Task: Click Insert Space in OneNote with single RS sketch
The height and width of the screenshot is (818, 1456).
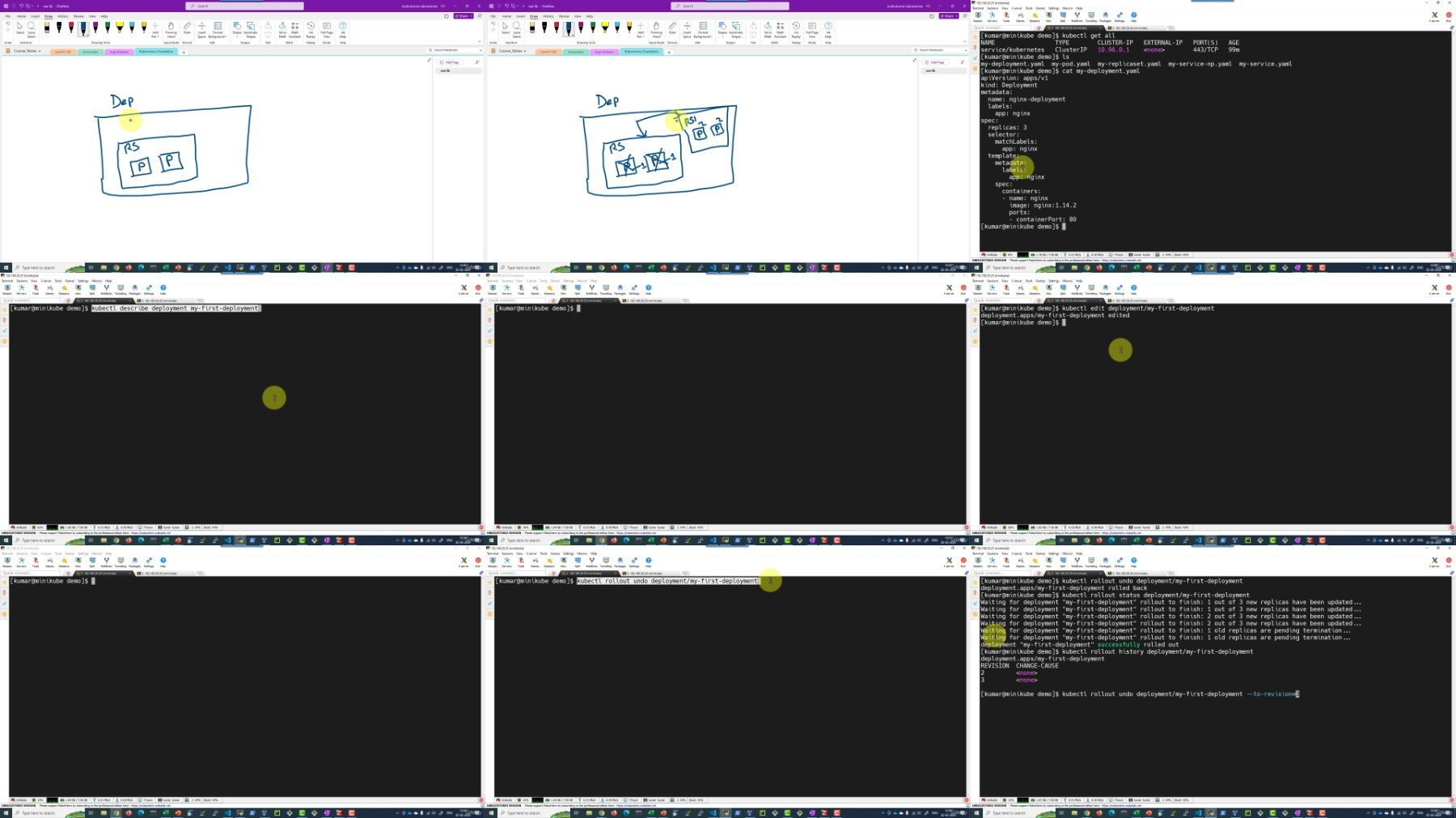Action: tap(201, 31)
